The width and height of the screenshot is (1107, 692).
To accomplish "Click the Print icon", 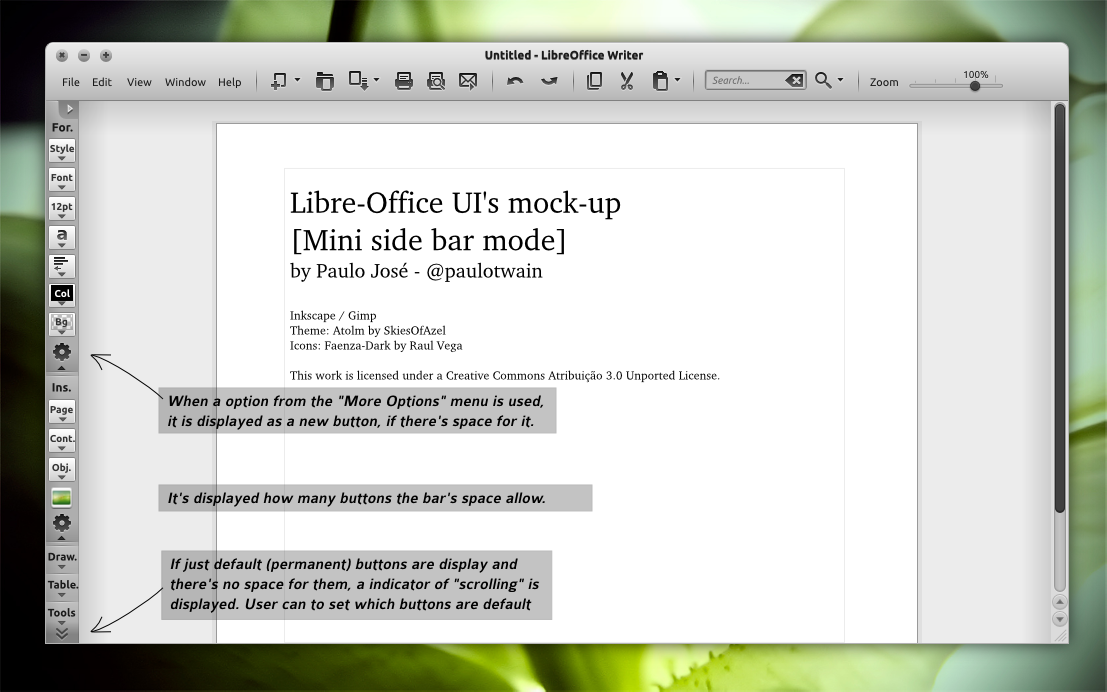I will [404, 81].
